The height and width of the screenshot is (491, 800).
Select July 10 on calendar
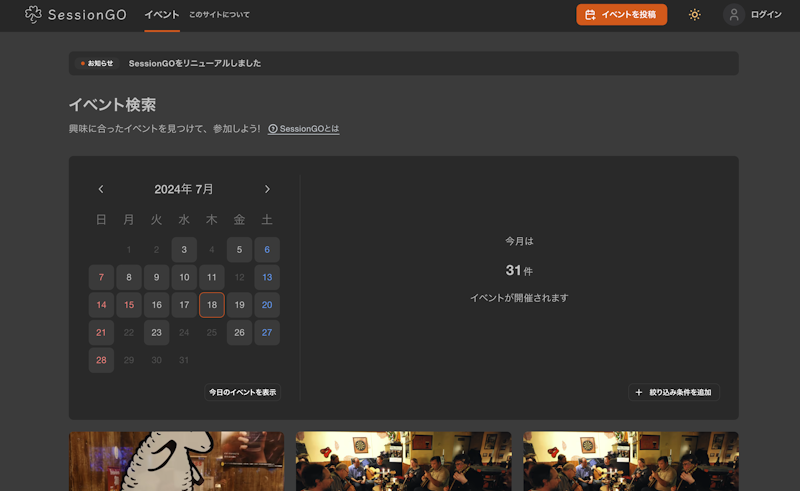[x=184, y=277]
